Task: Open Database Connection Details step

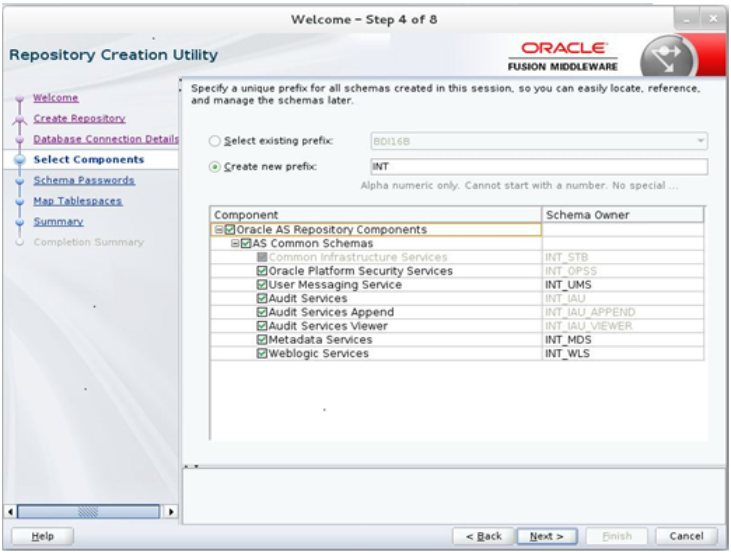Action: pos(106,139)
